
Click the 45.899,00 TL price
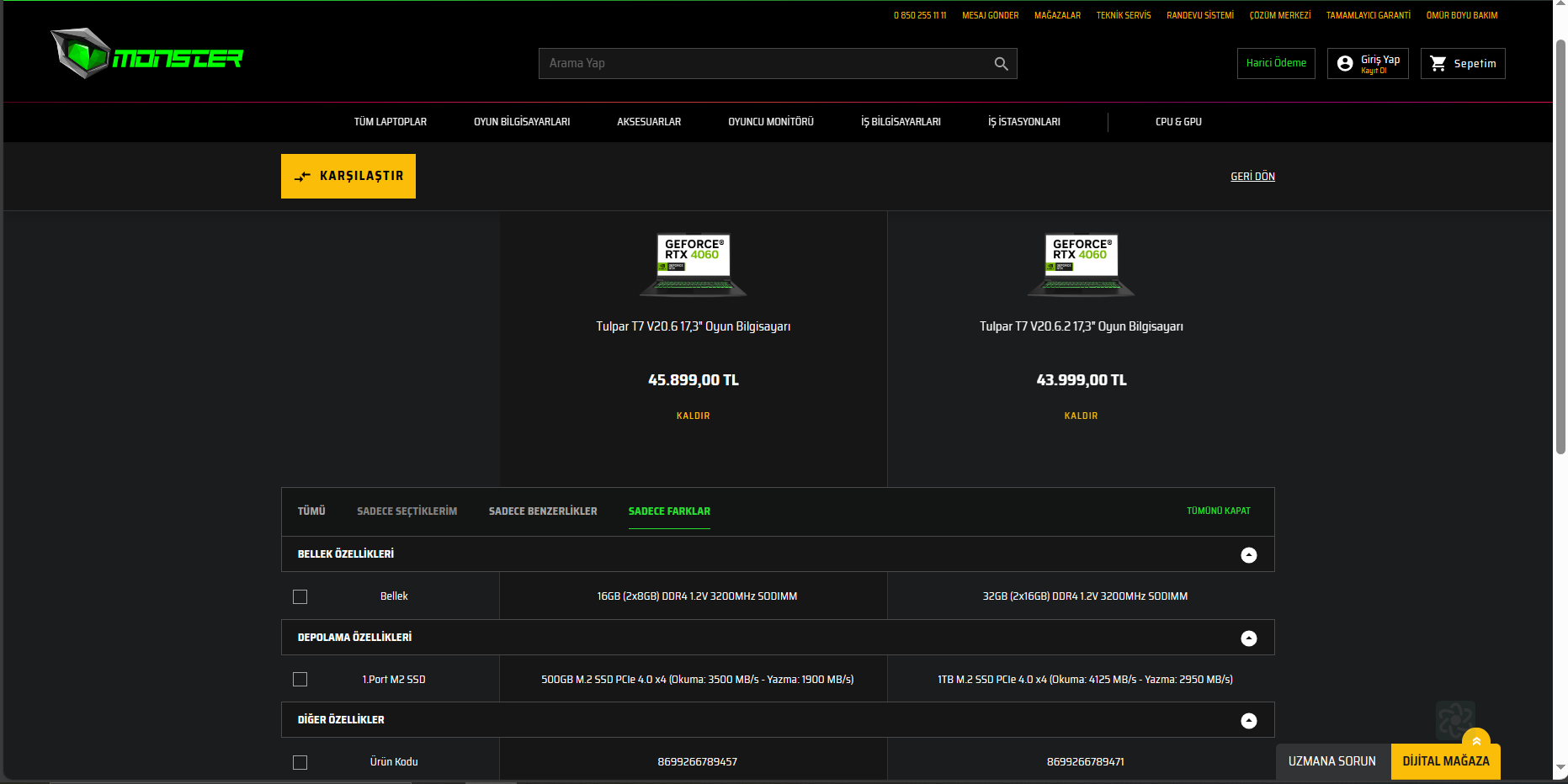click(694, 380)
